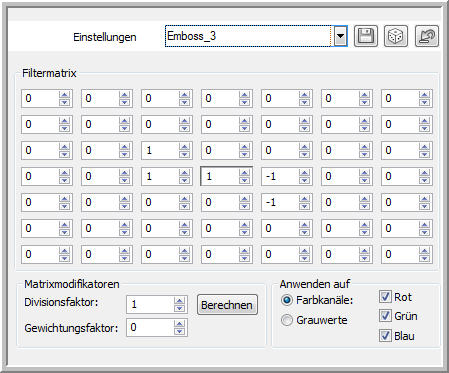This screenshot has height=373, width=449.
Task: Increase the Divisionsfaktor with up arrow
Action: (x=179, y=301)
